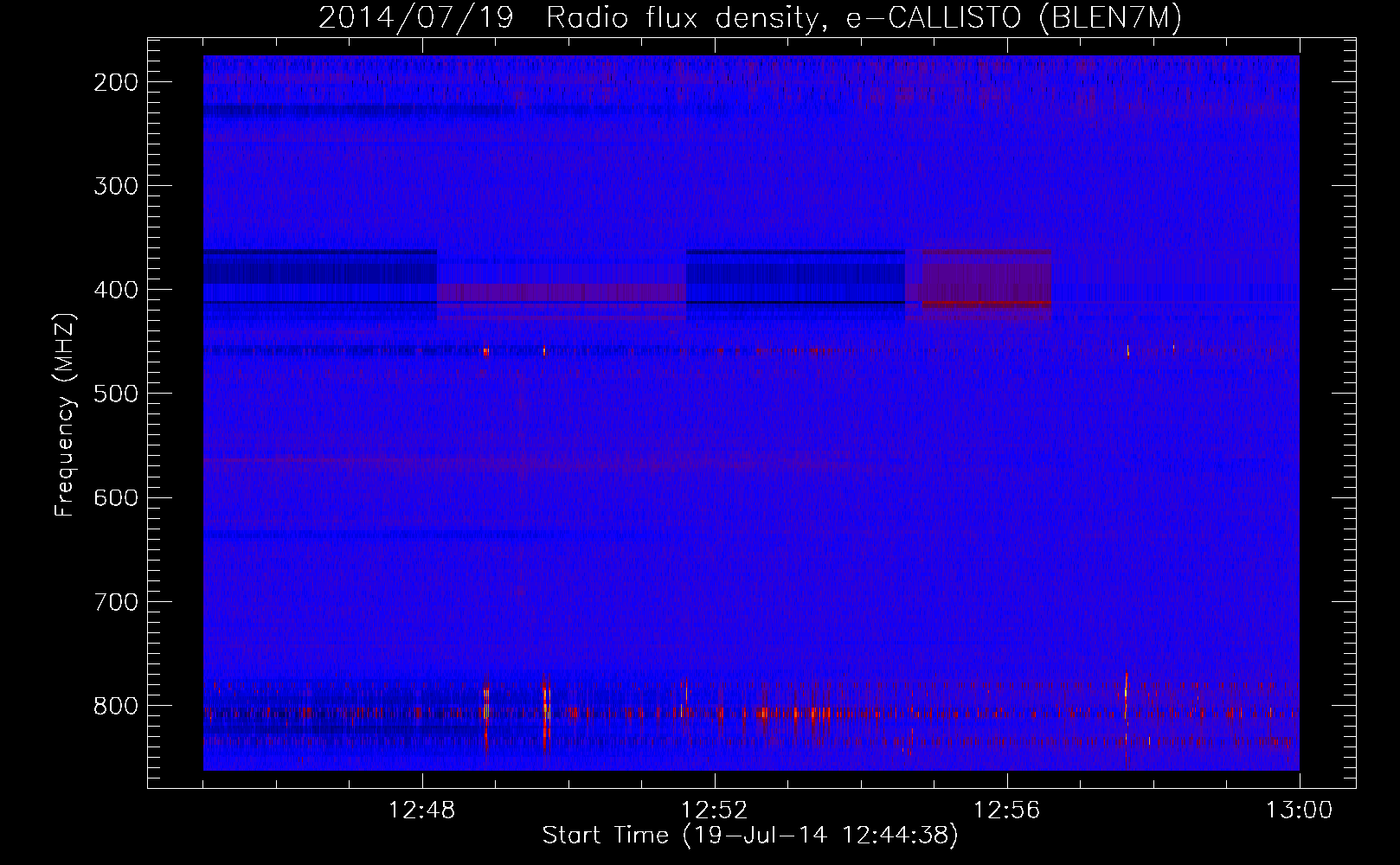Click the 200 frequency tick label
Image resolution: width=1400 pixels, height=865 pixels.
(115, 82)
